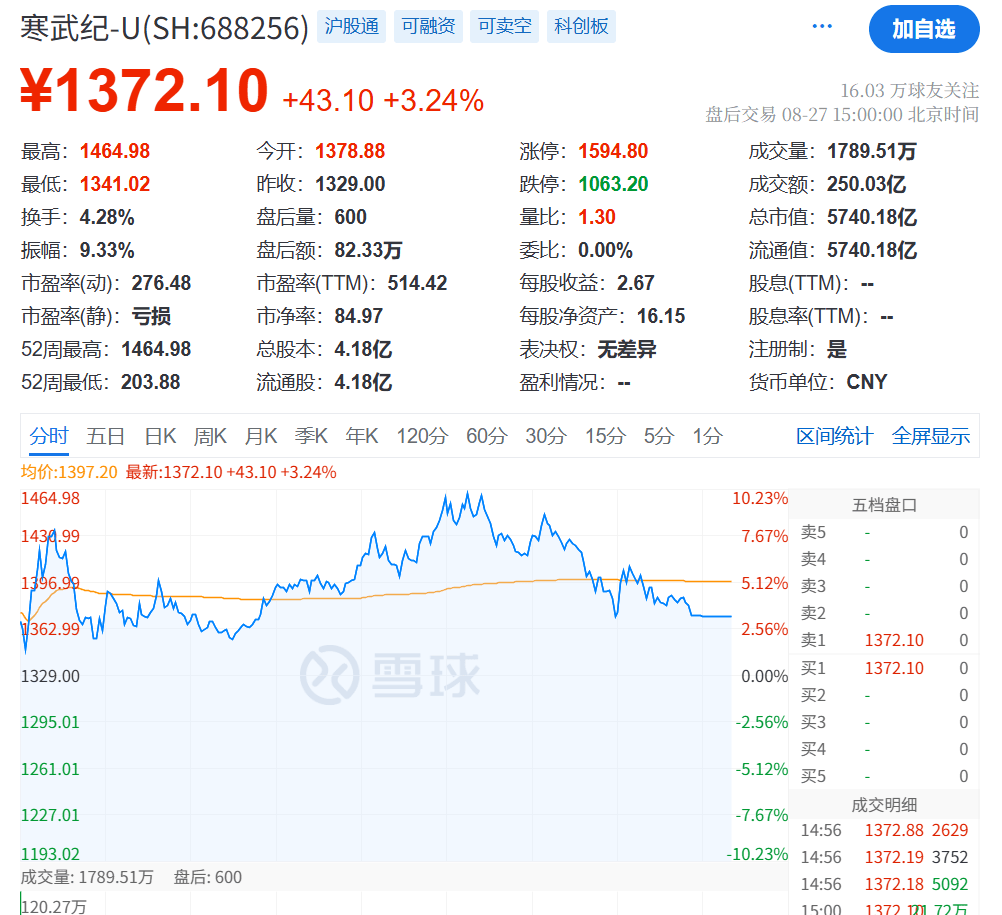Select the 周K weekly chart tab
This screenshot has width=1002, height=915.
[212, 436]
